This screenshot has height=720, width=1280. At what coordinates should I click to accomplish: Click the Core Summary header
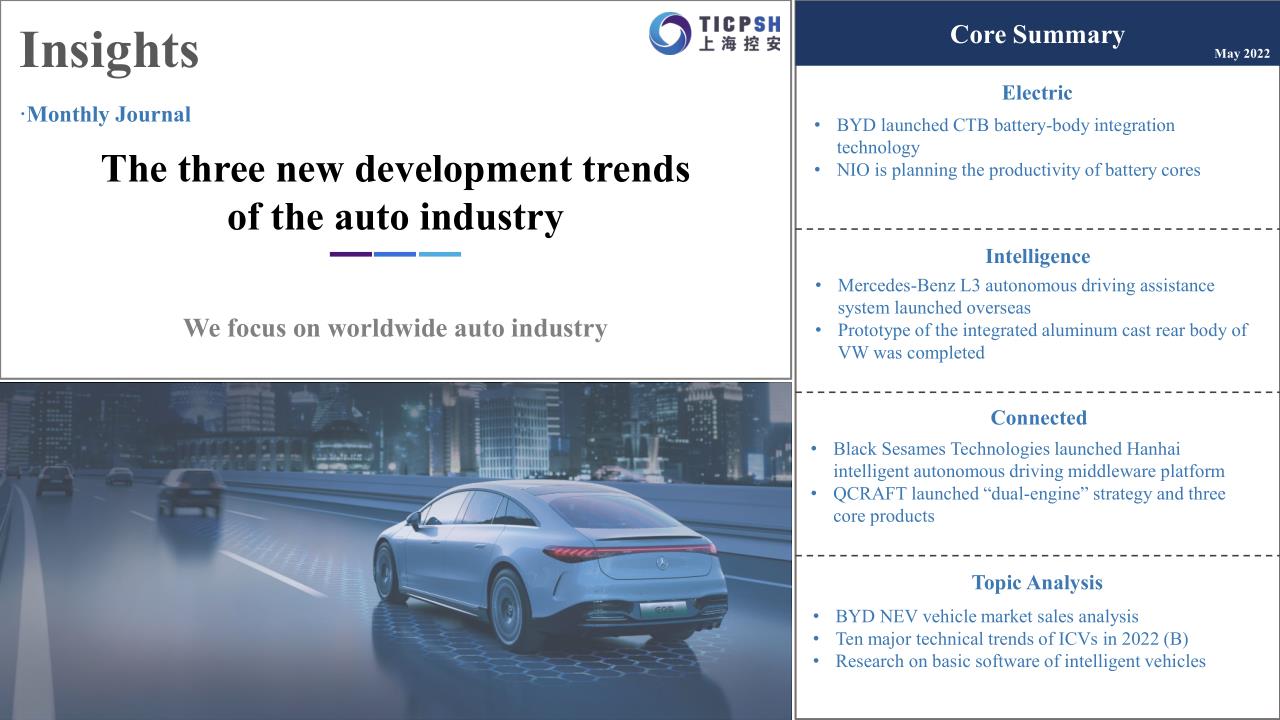(x=1037, y=34)
